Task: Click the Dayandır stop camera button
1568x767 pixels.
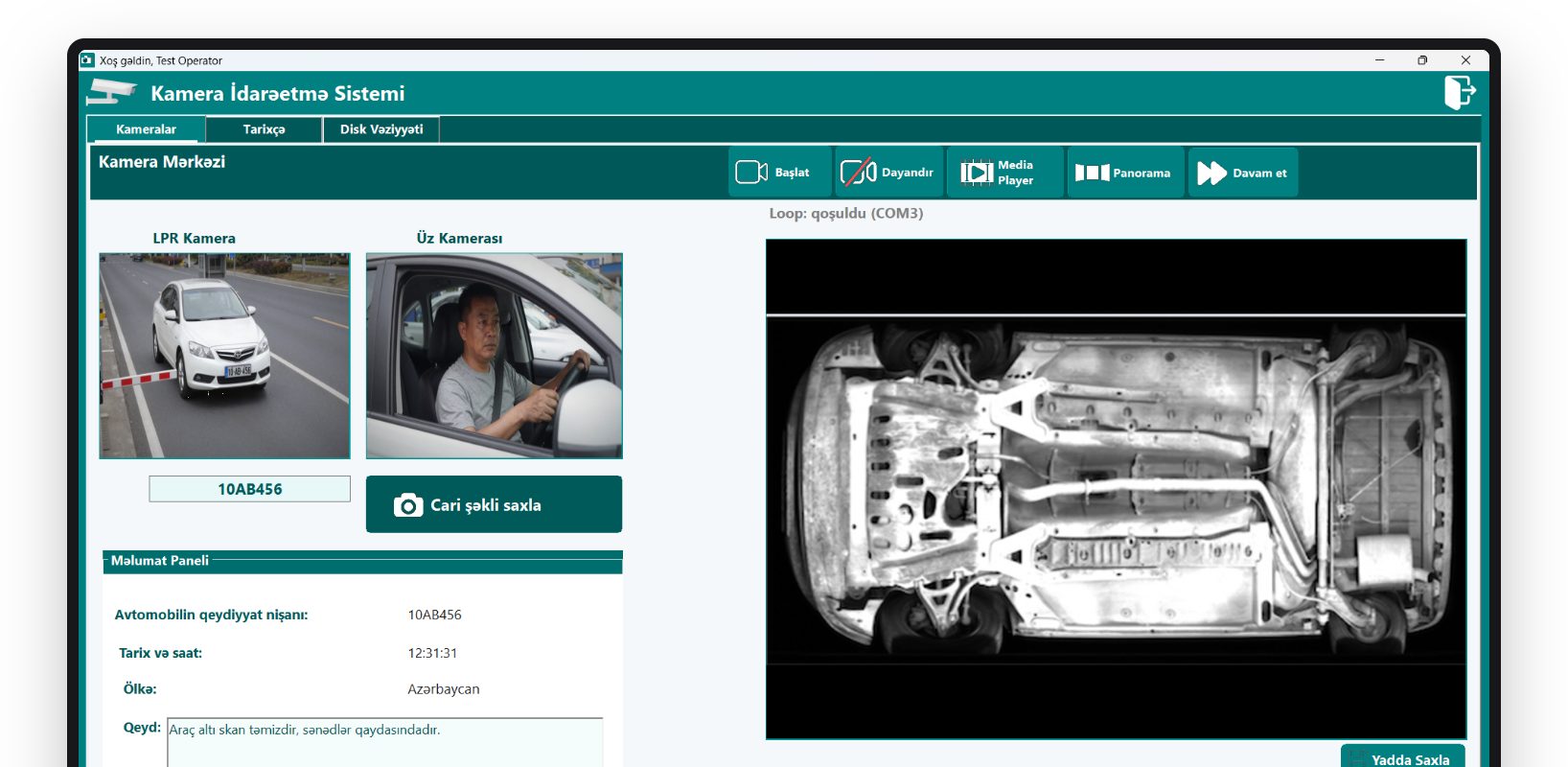Action: (888, 173)
